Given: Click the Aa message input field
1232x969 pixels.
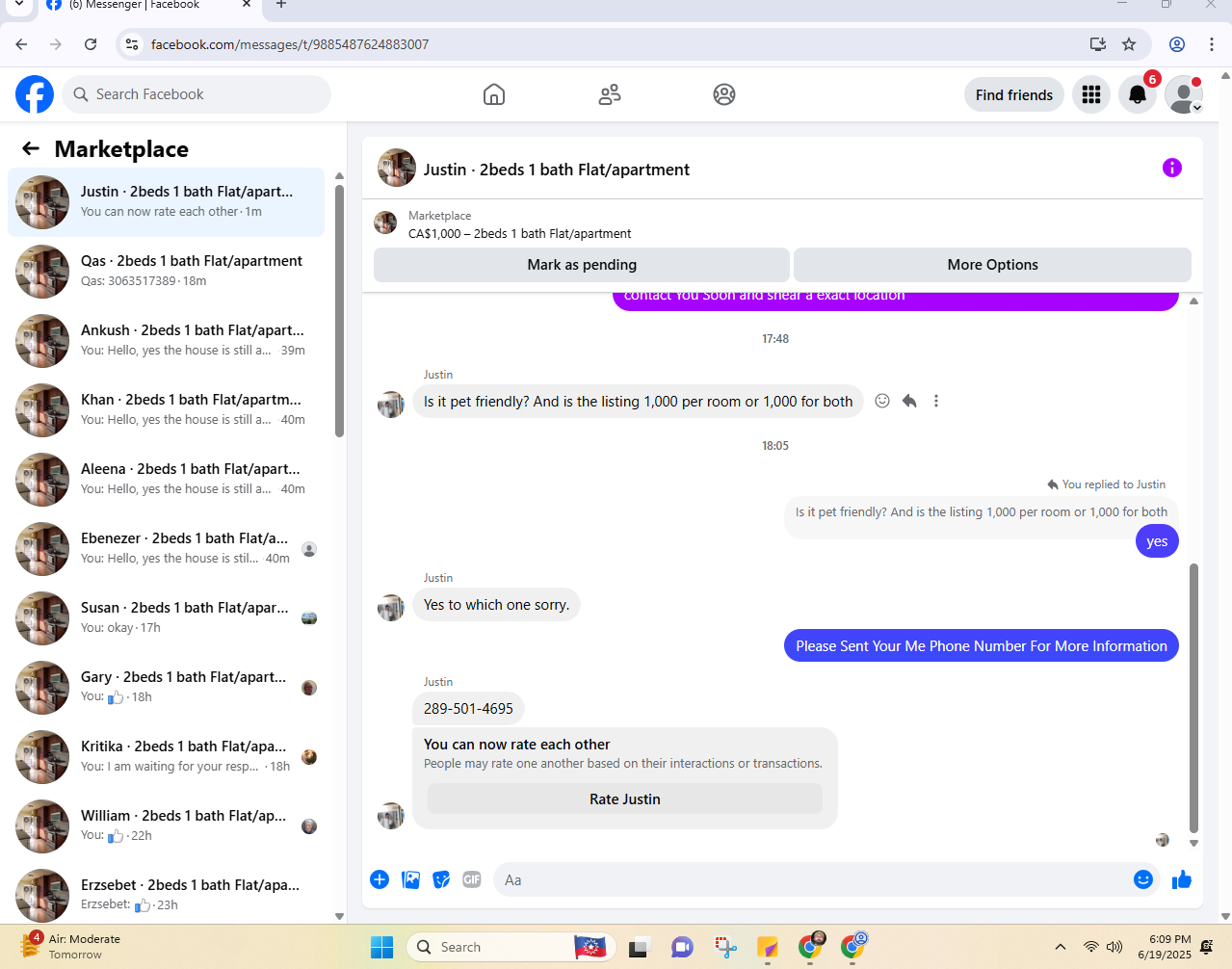Looking at the screenshot, I should click(x=814, y=879).
